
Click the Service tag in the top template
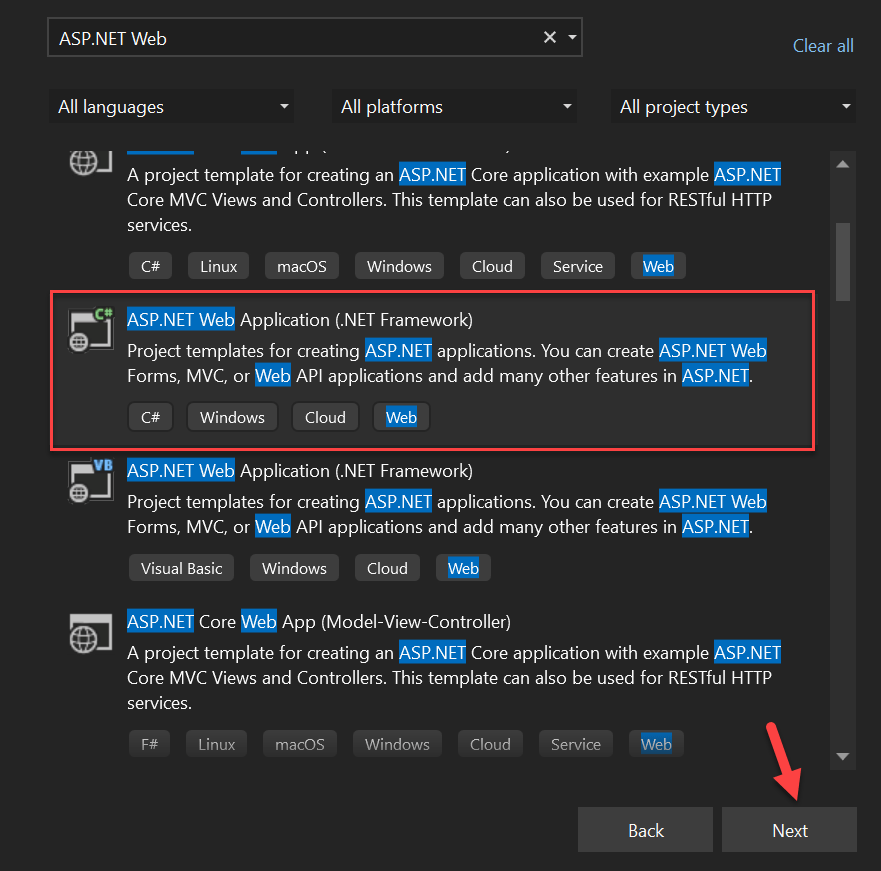click(x=578, y=266)
